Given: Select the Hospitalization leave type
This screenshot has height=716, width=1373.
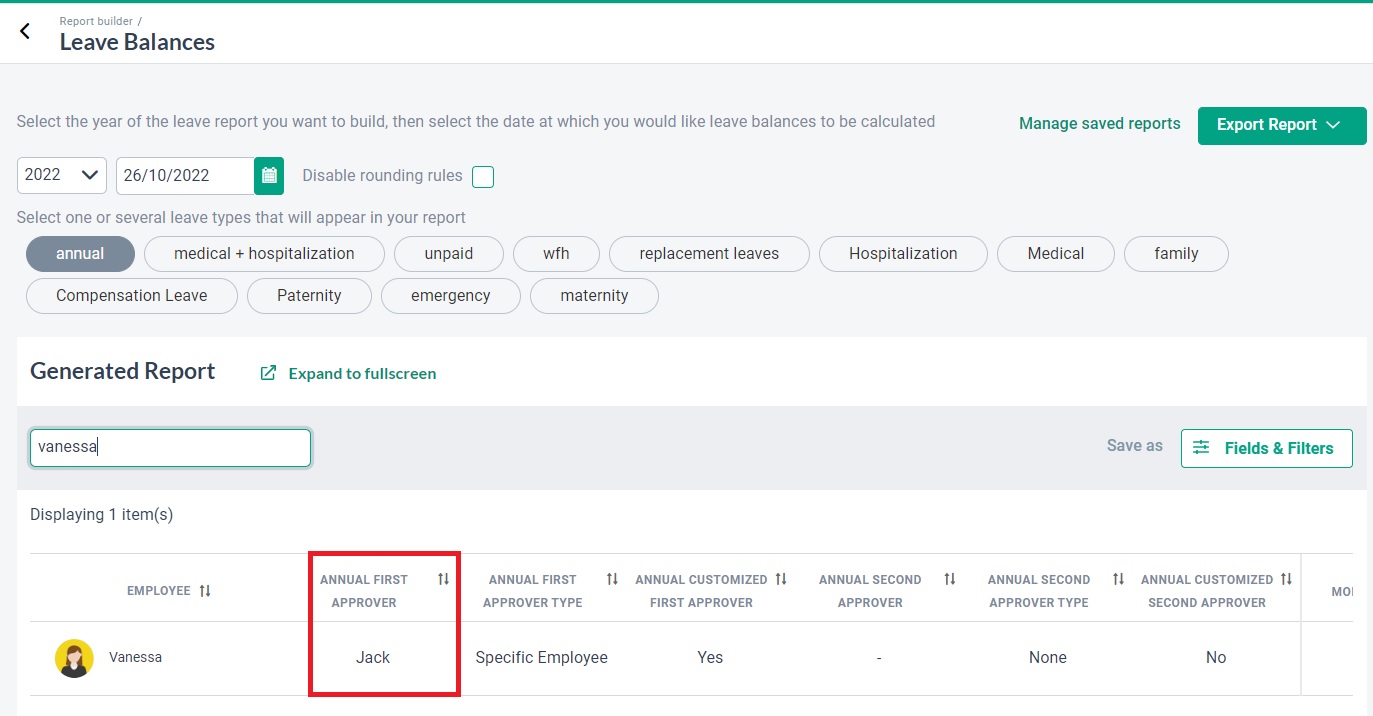Looking at the screenshot, I should pyautogui.click(x=903, y=254).
